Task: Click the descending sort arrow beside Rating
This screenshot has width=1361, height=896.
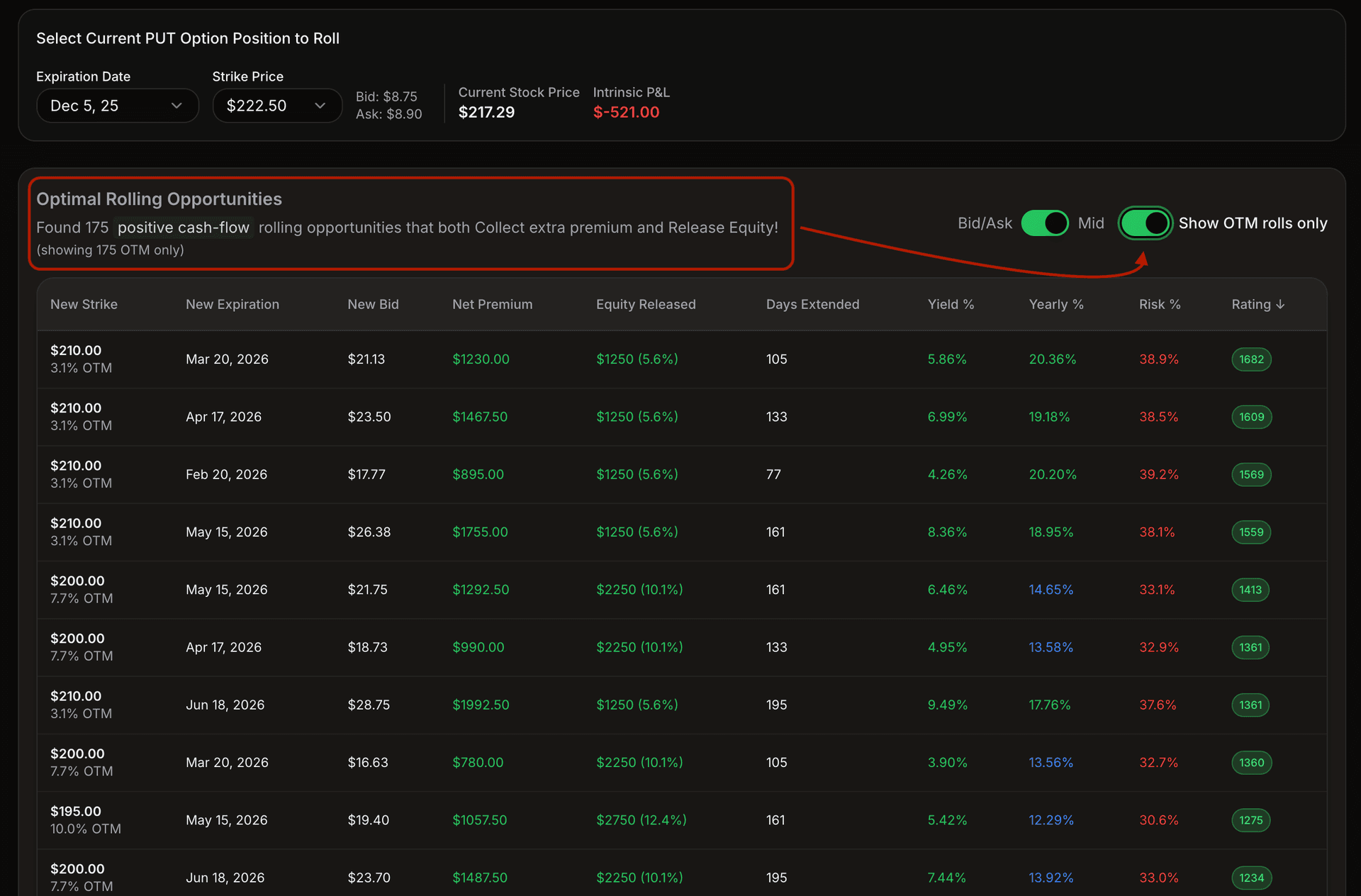Action: 1281,304
